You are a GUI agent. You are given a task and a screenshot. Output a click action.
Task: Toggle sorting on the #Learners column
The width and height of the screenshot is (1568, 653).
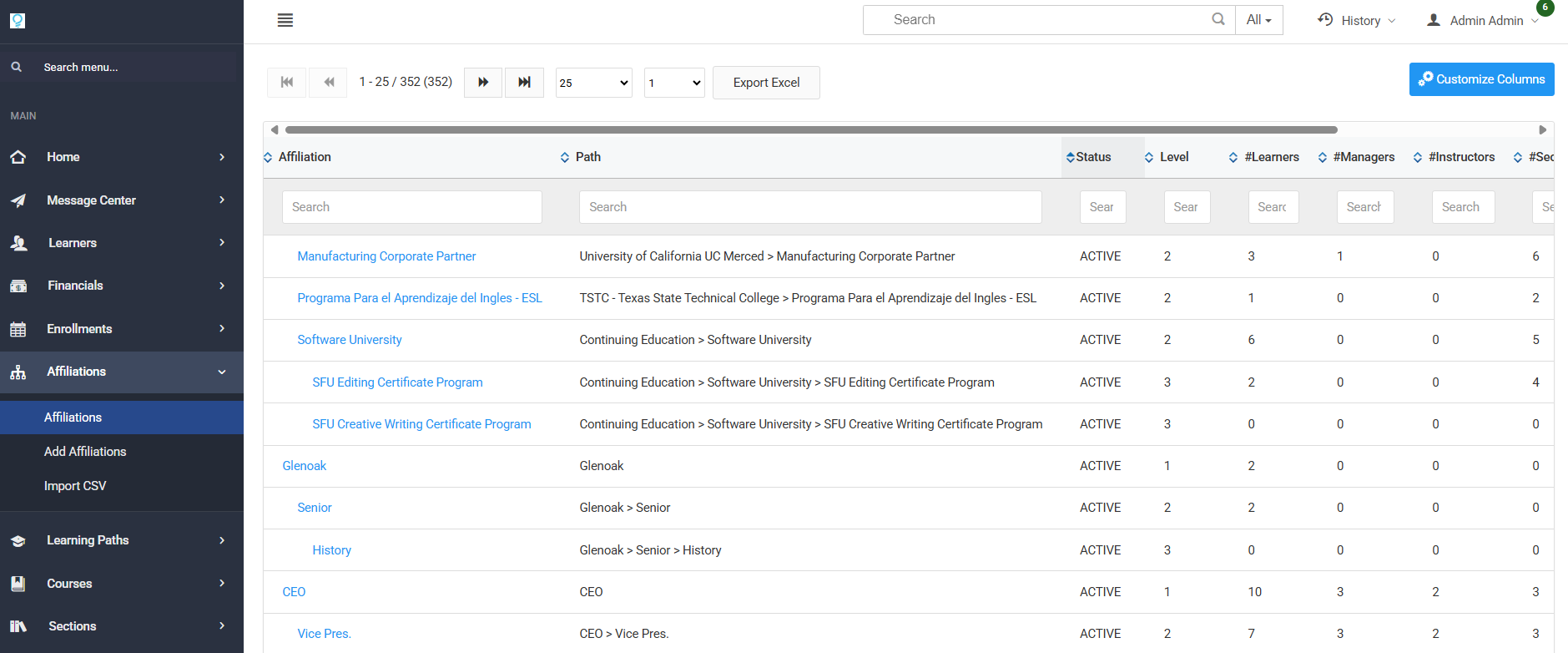click(1271, 157)
